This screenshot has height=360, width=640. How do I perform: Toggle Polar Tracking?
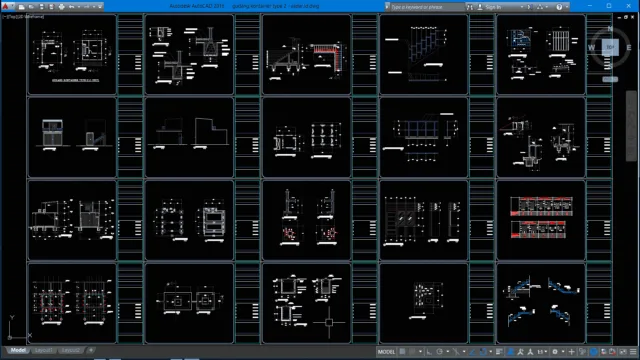[440, 351]
